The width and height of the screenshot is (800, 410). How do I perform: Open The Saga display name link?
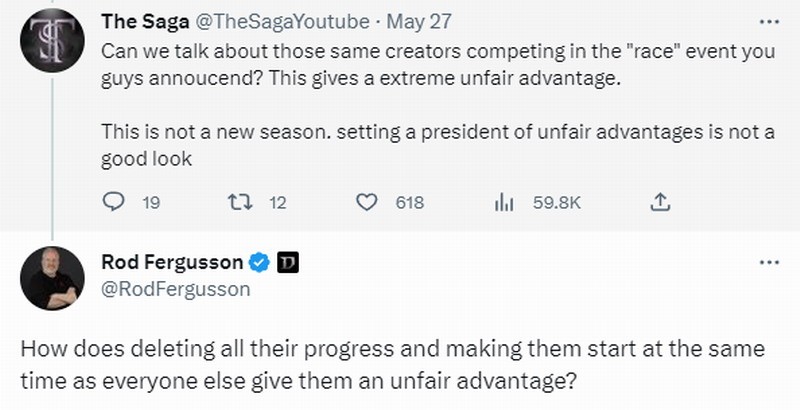(x=145, y=22)
